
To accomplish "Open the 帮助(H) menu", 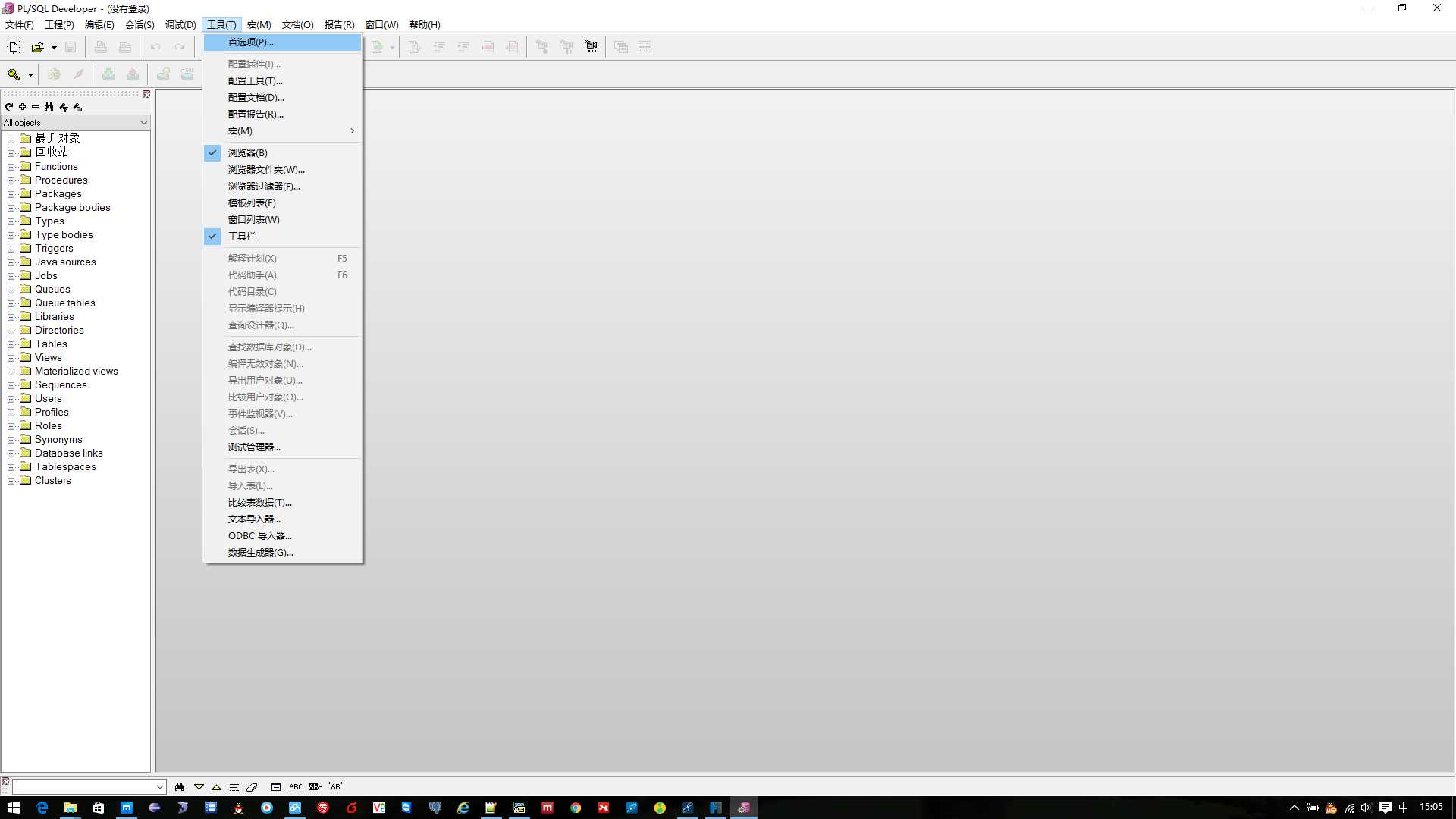I will click(425, 25).
